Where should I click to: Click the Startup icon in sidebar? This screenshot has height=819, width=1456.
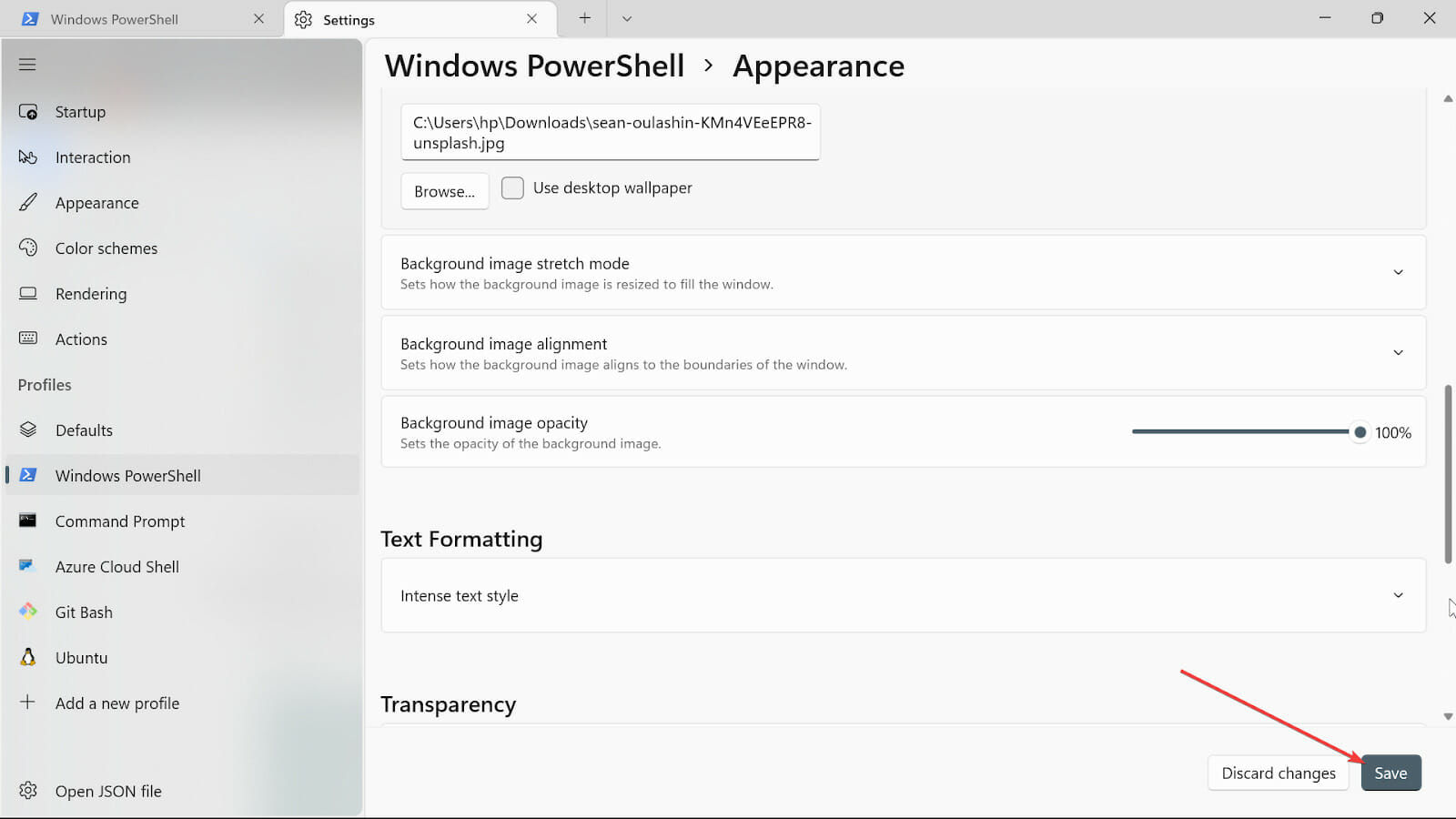point(28,112)
